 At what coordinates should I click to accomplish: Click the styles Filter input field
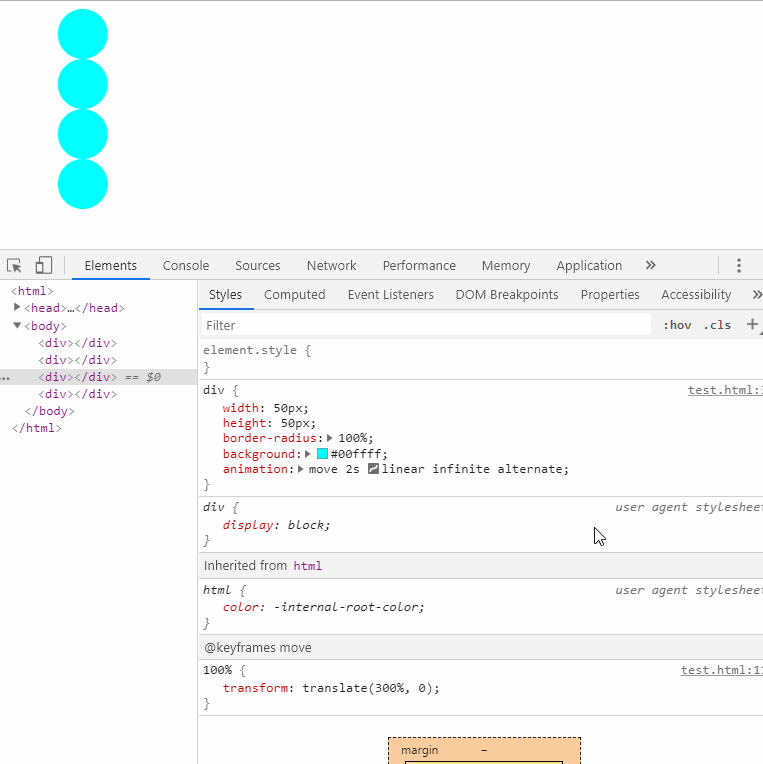[x=426, y=325]
